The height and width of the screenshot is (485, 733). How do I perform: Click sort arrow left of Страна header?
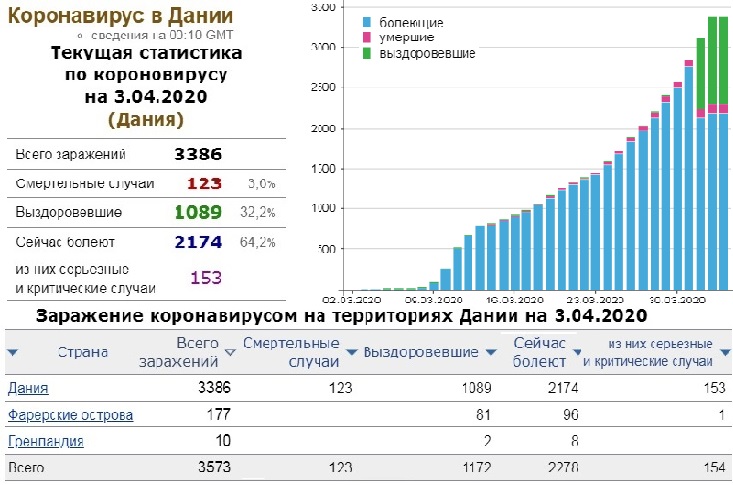click(12, 352)
